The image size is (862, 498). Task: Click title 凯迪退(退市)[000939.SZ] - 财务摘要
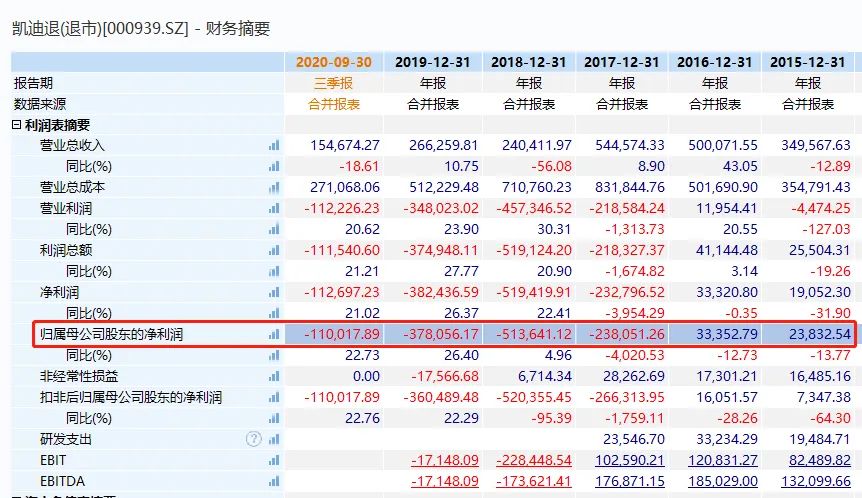(141, 29)
